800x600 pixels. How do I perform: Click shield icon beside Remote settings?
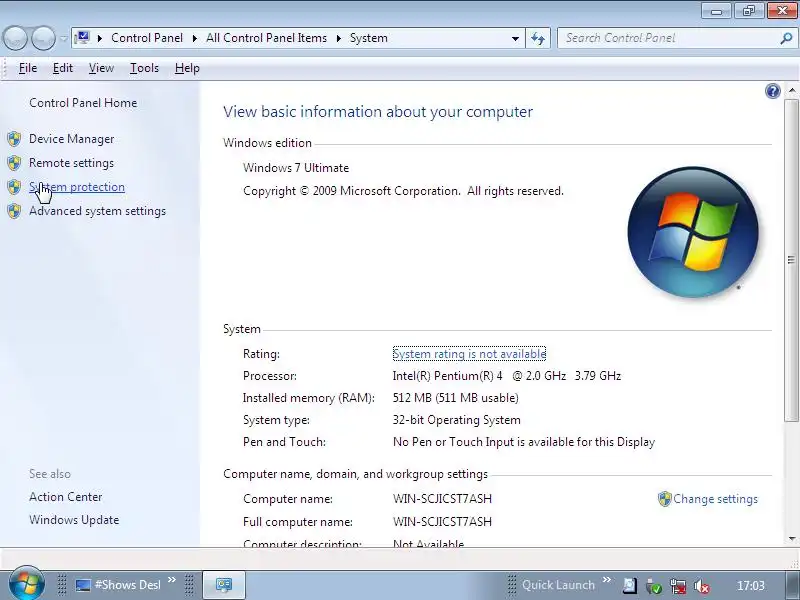click(14, 163)
